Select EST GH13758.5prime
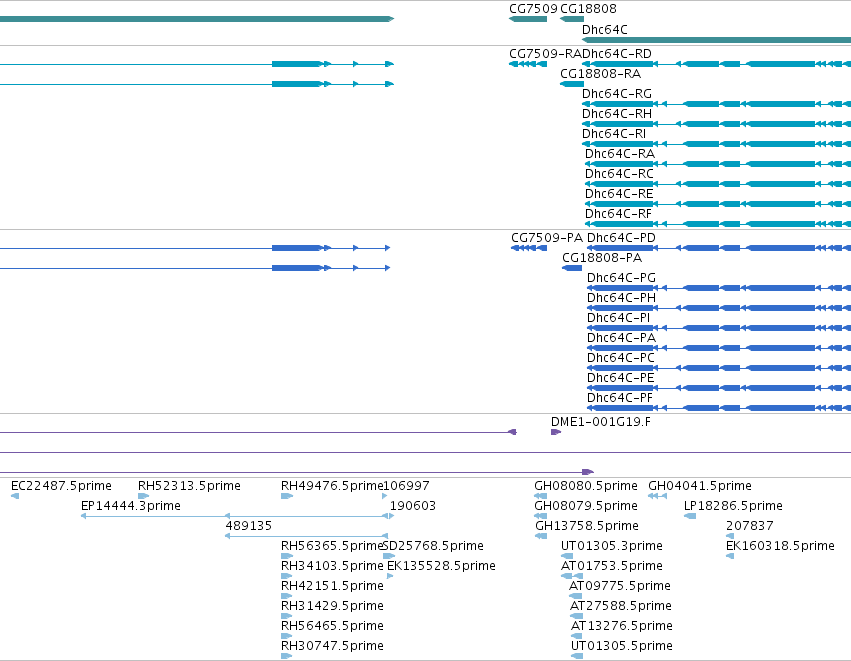This screenshot has height=661, width=851. pyautogui.click(x=587, y=526)
